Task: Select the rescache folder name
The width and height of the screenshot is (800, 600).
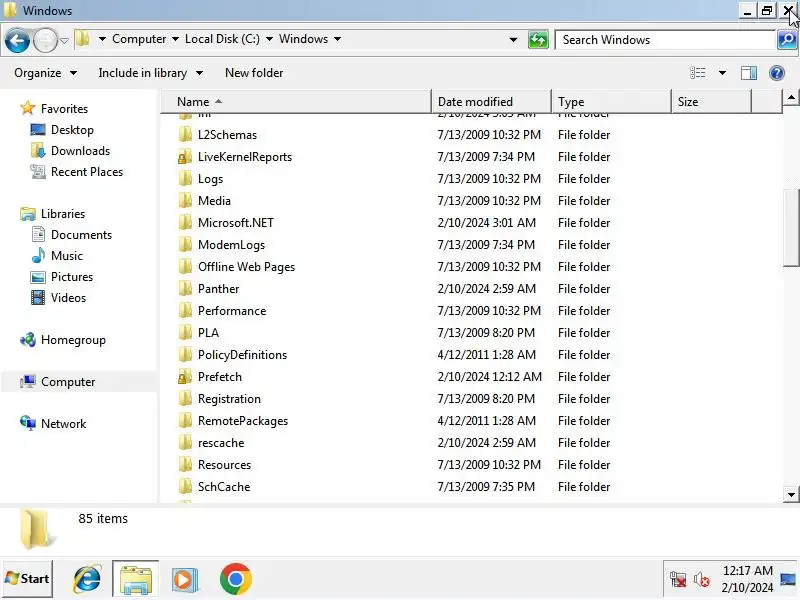Action: [221, 442]
